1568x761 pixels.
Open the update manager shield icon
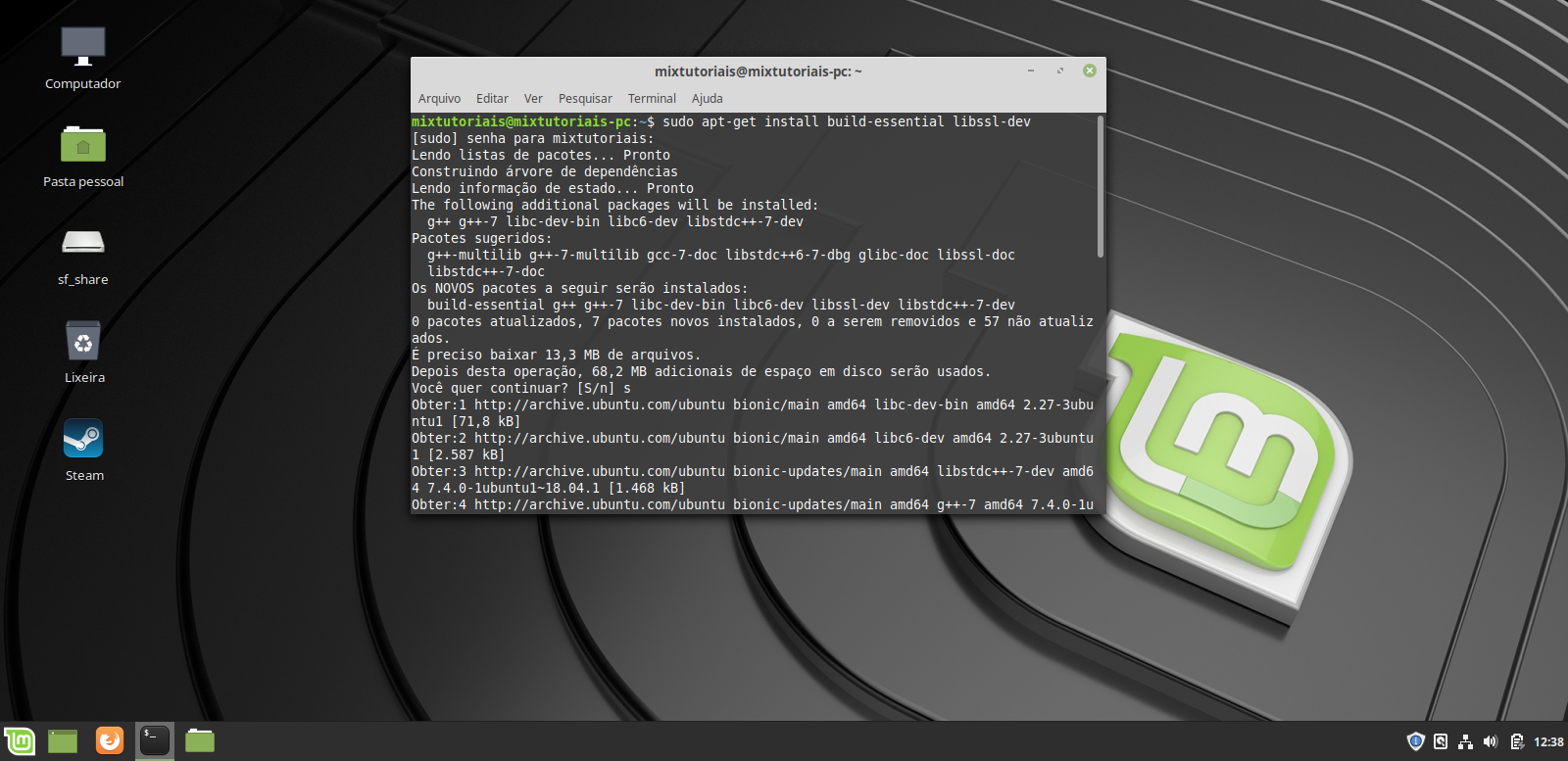click(1415, 741)
